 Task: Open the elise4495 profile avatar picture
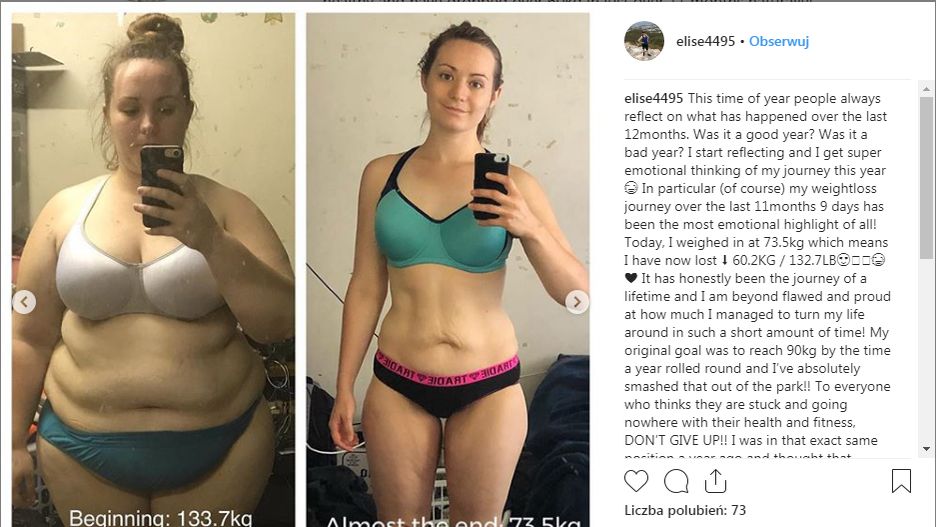644,41
